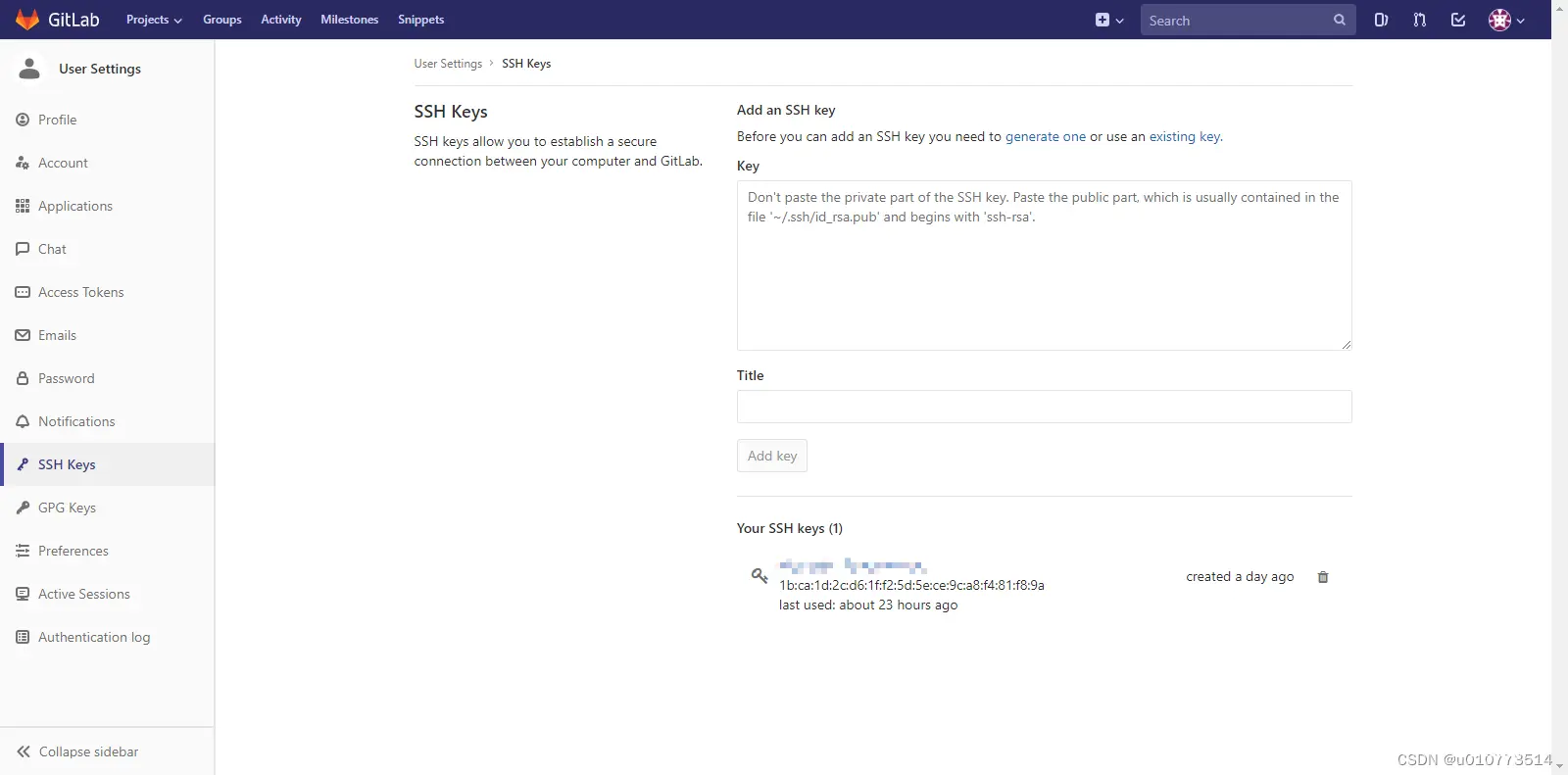Open the Projects dropdown menu
Image resolution: width=1568 pixels, height=775 pixels.
tap(154, 20)
